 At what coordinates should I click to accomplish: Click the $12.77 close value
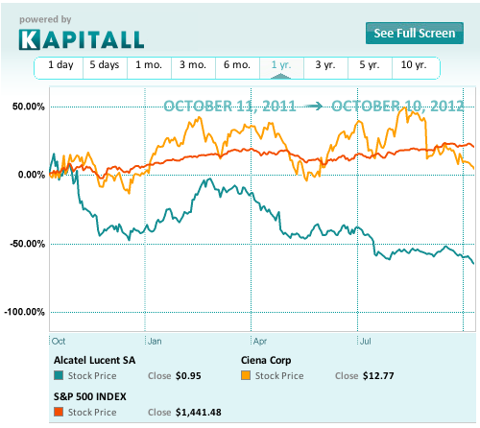378,376
